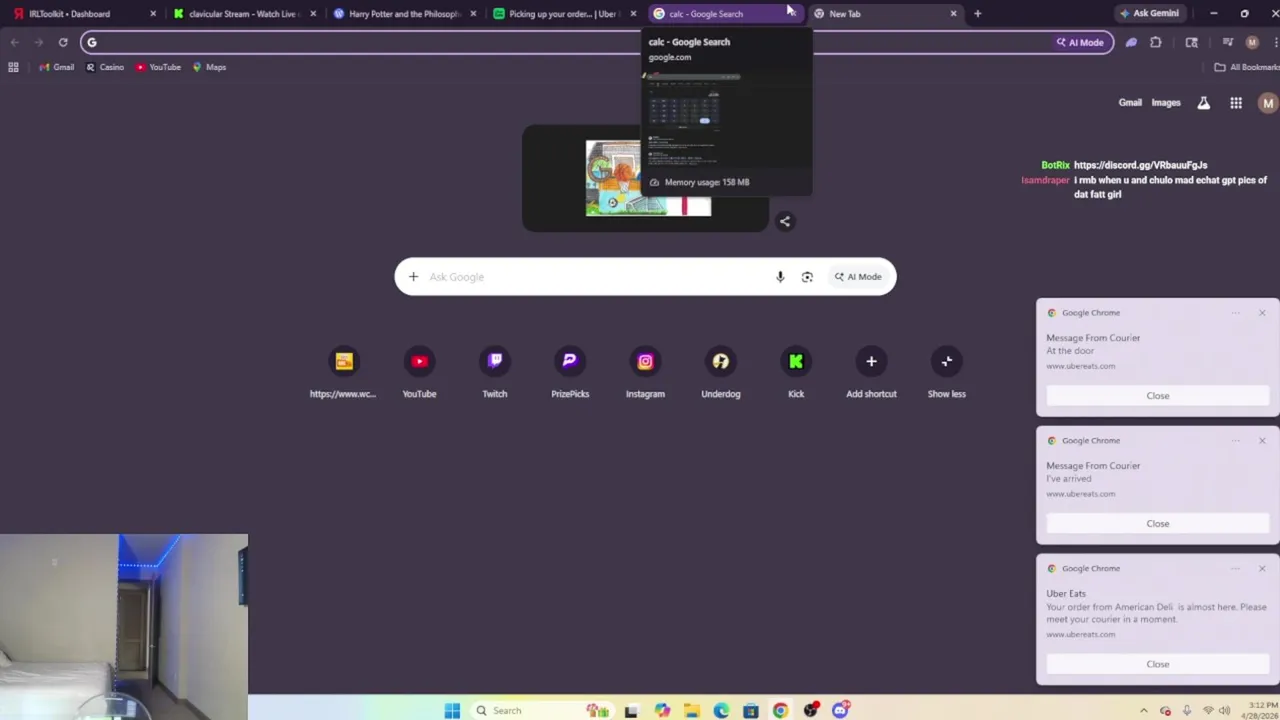Open the Chrome profile avatar in toolbar
1280x720 pixels.
pos(1252,42)
